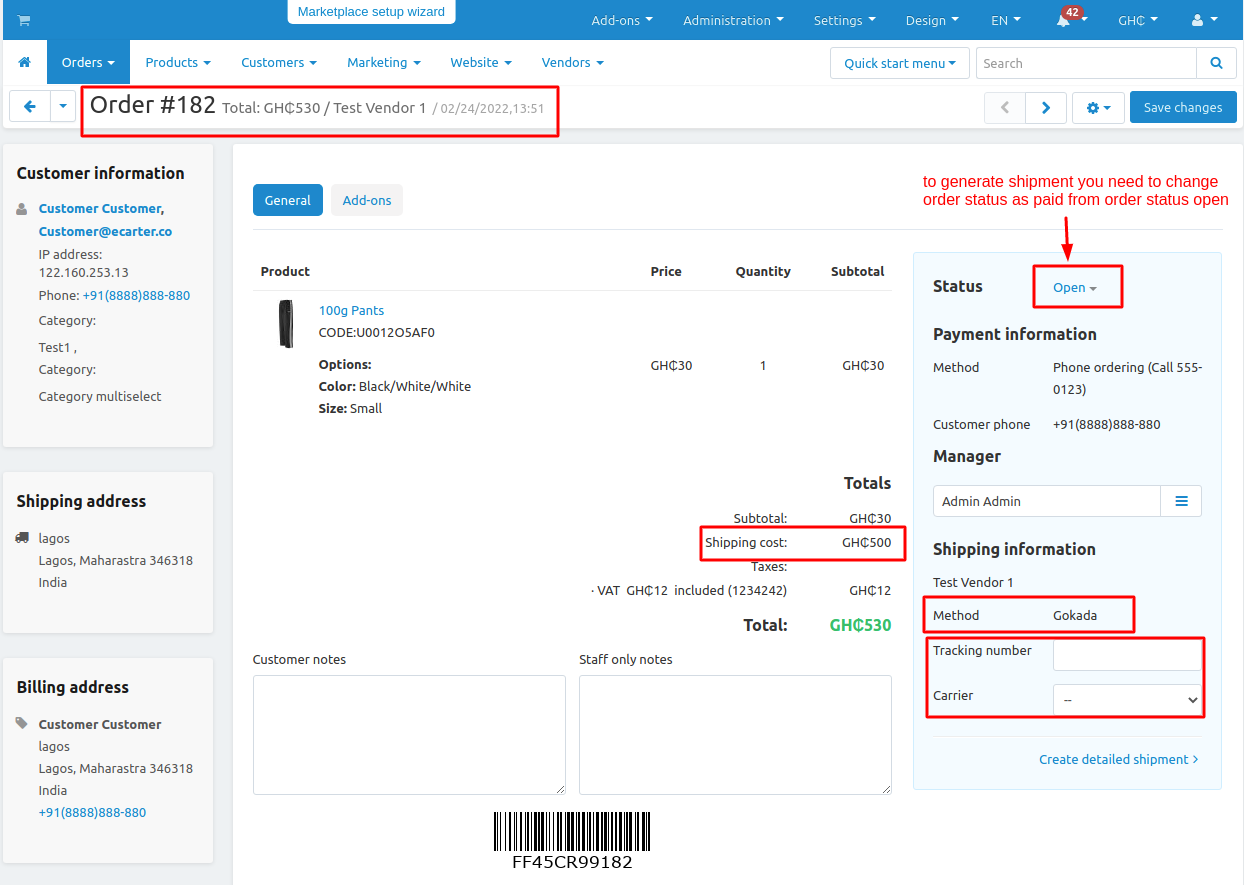Open the 100g Pants product link
This screenshot has height=885, width=1244.
click(351, 310)
